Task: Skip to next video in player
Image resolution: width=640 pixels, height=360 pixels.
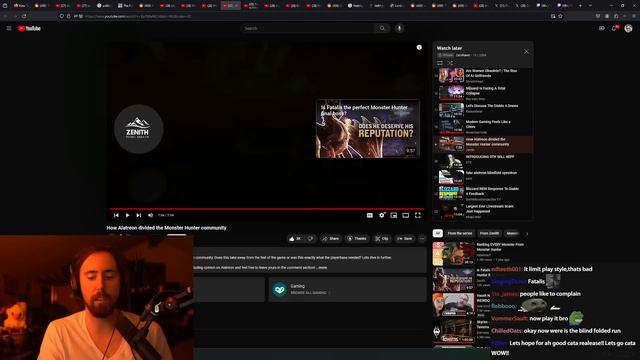Action: tap(139, 215)
